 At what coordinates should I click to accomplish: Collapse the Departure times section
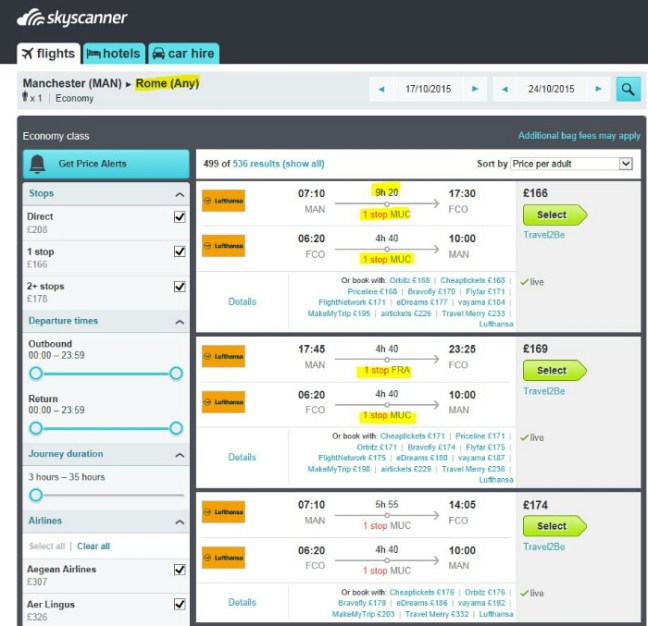click(x=179, y=321)
